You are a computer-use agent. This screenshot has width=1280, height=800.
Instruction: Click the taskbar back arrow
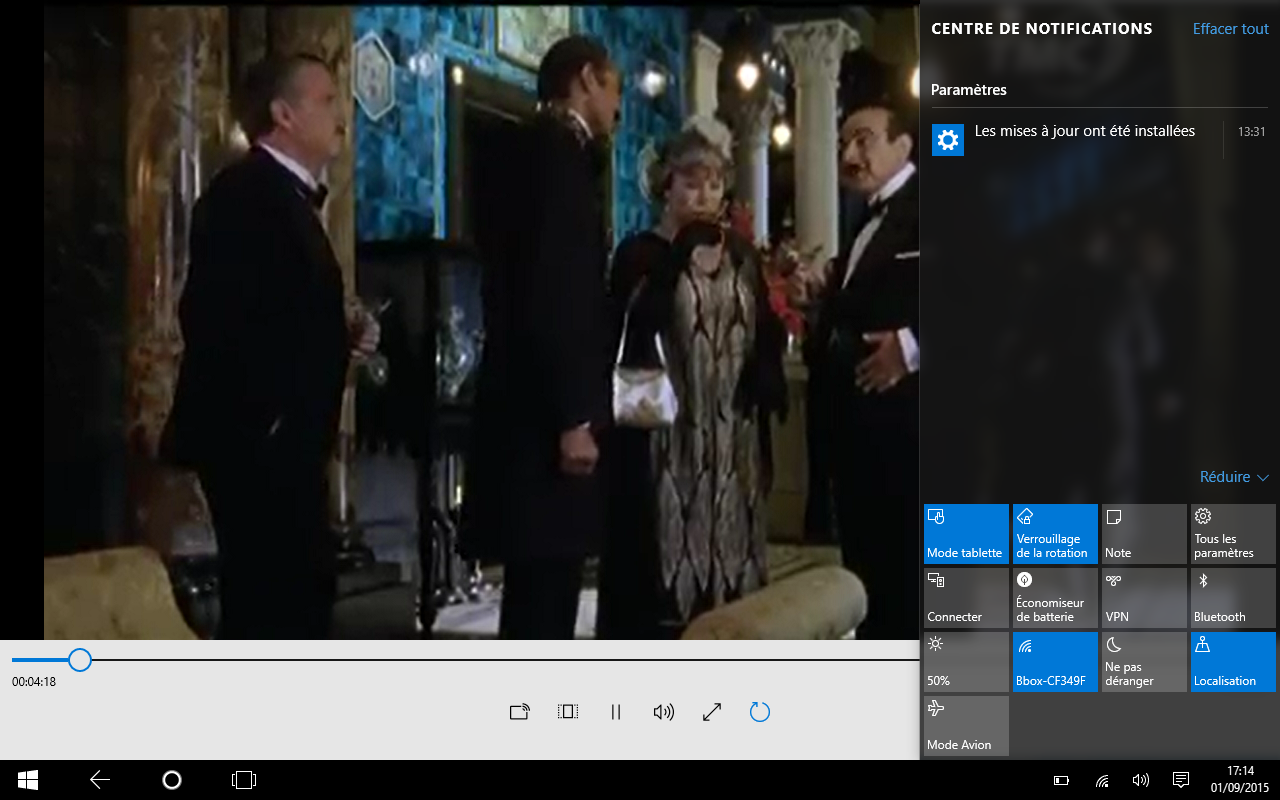click(x=99, y=780)
